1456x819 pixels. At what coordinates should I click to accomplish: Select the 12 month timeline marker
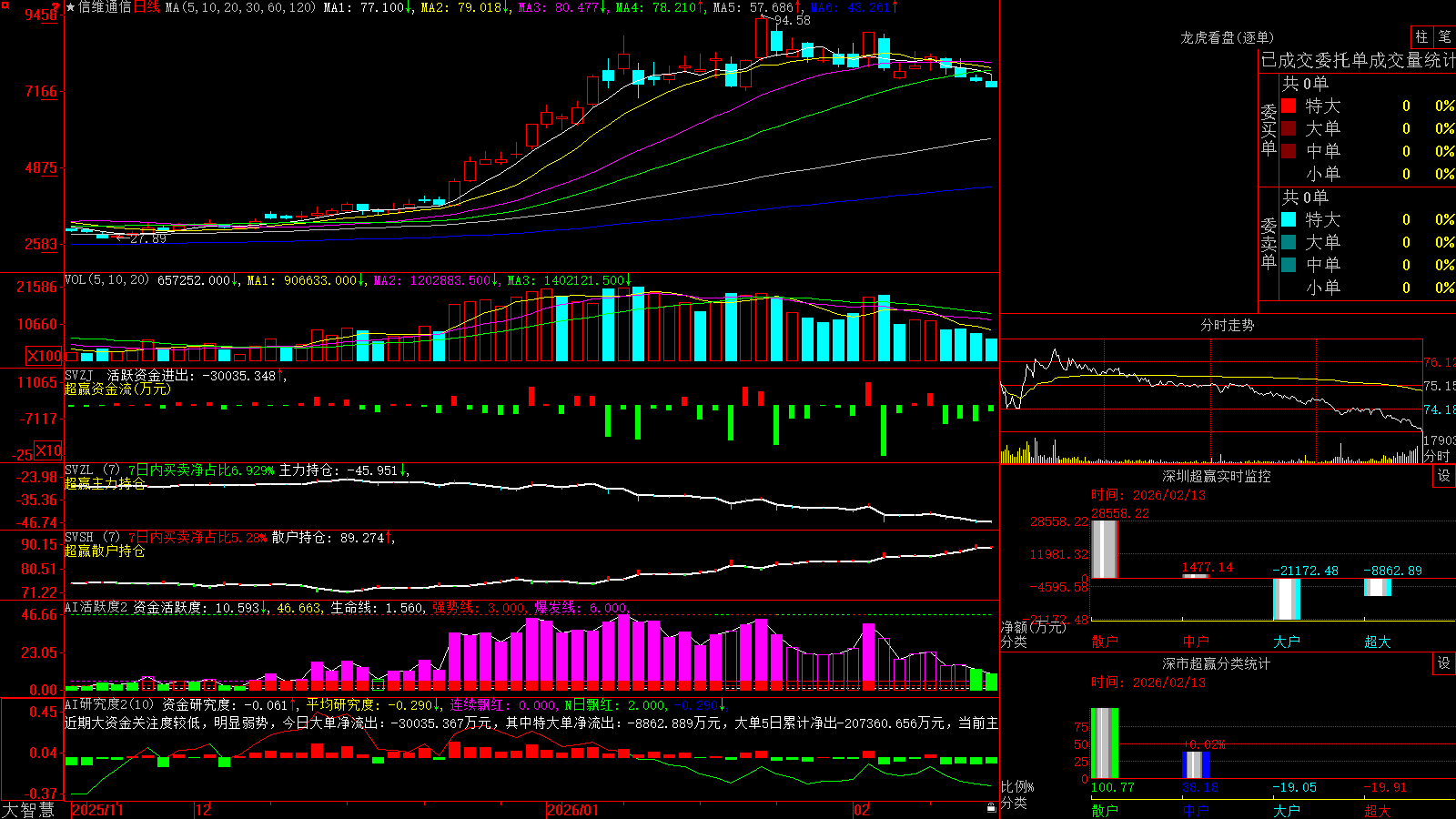203,810
